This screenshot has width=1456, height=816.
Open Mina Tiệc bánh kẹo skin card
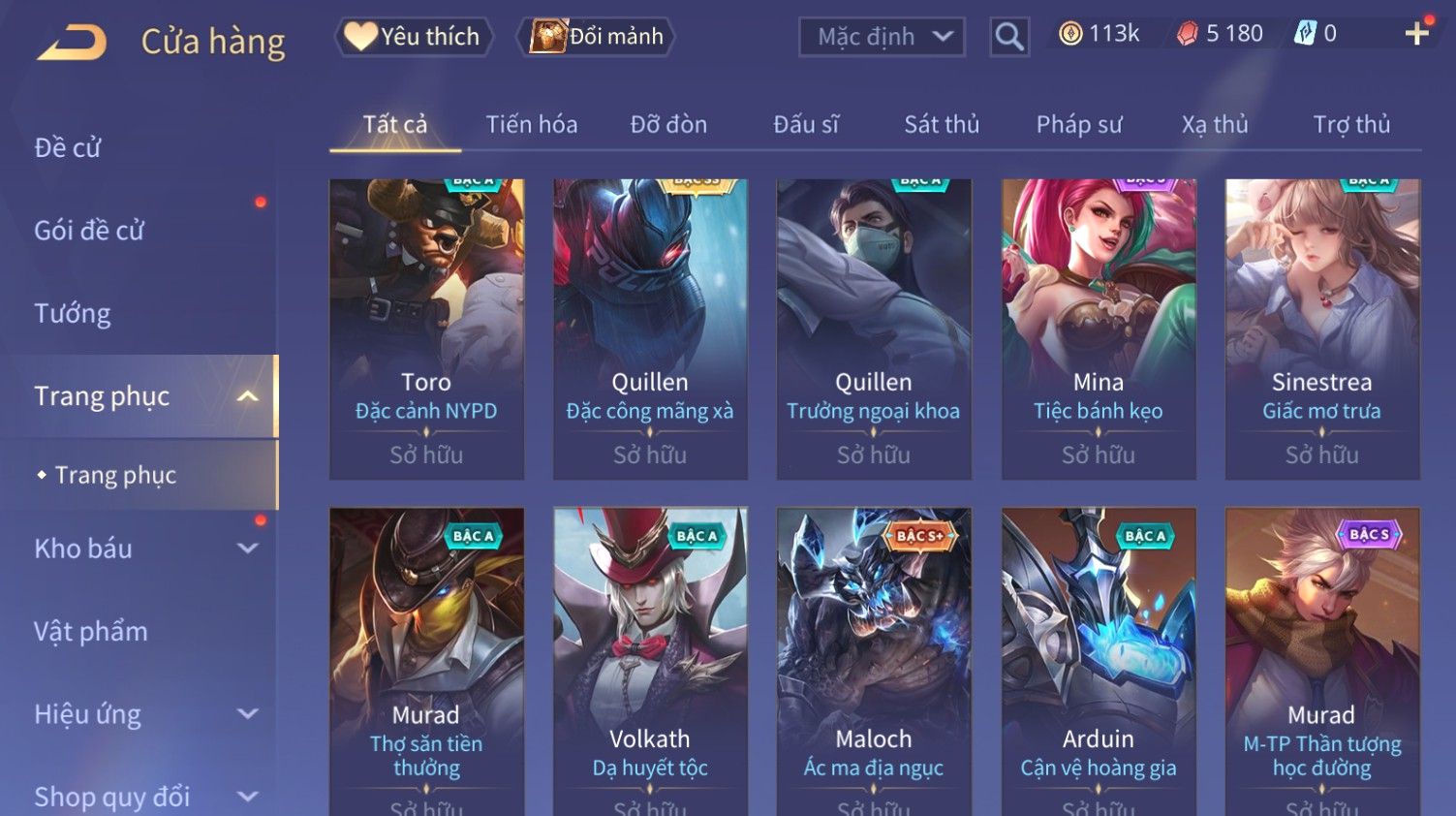[x=1099, y=329]
